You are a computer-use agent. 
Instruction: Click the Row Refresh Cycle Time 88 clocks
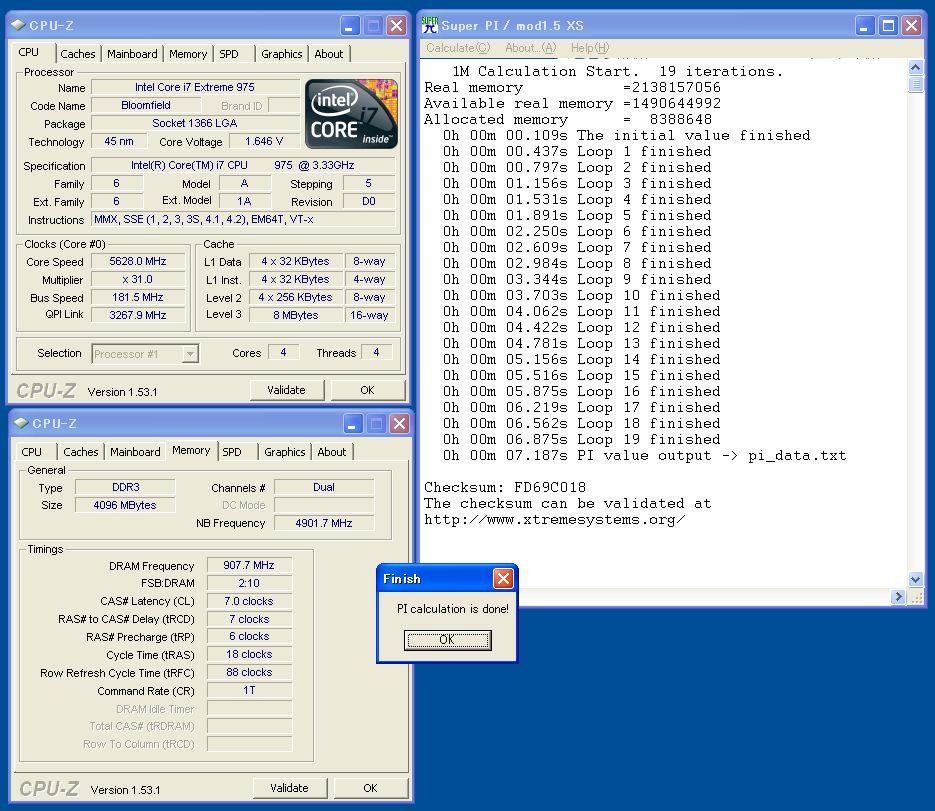(249, 672)
